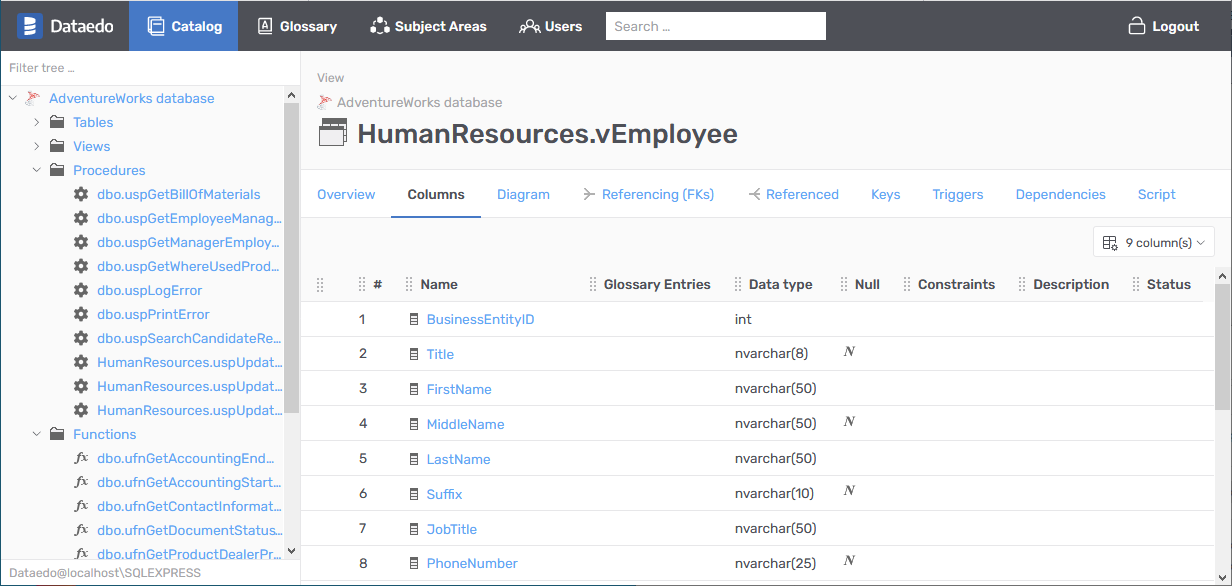Click the Dataedo logo icon
Screen dimensions: 1232x586
(x=29, y=26)
